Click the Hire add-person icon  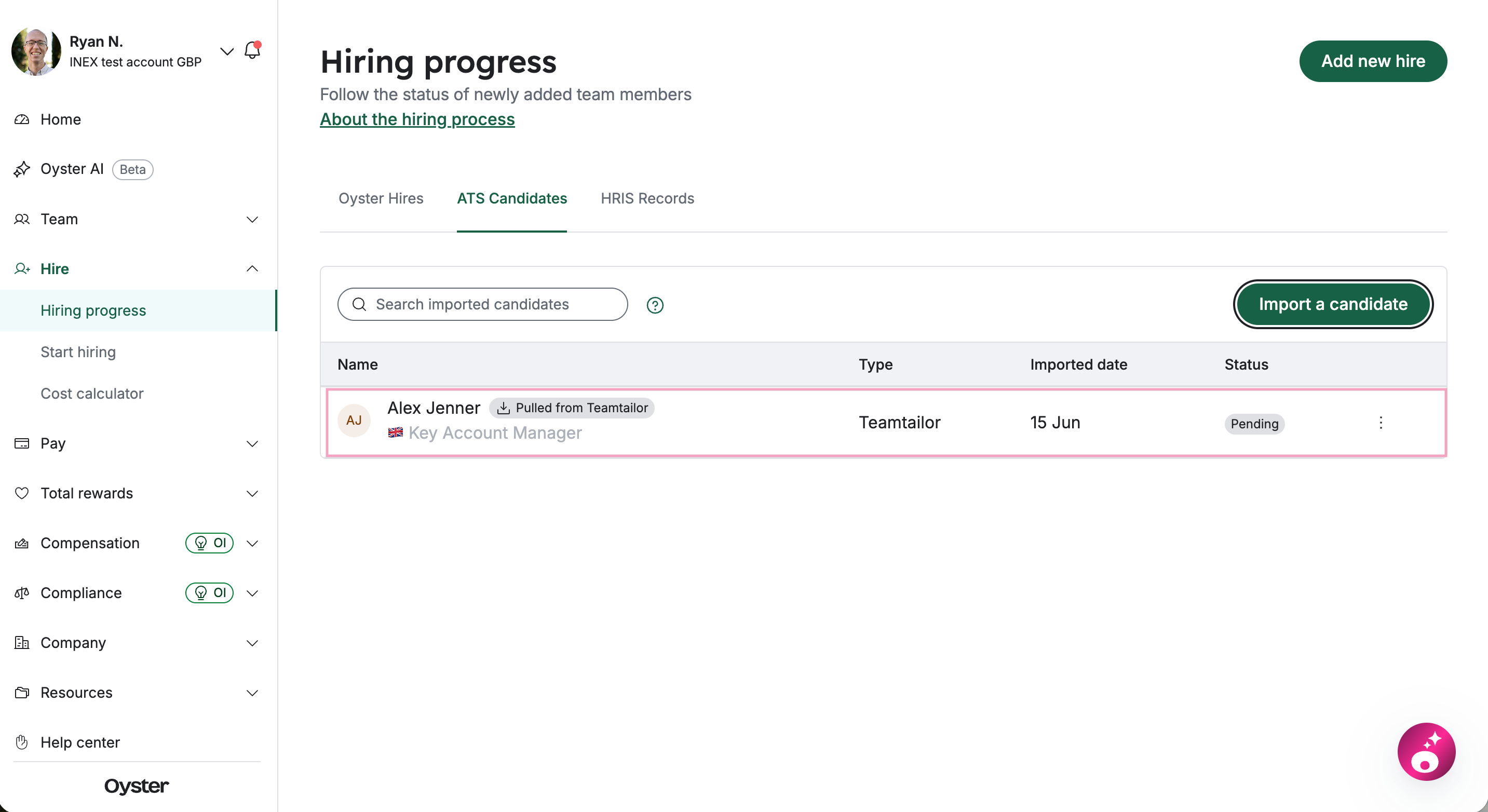pyautogui.click(x=22, y=269)
